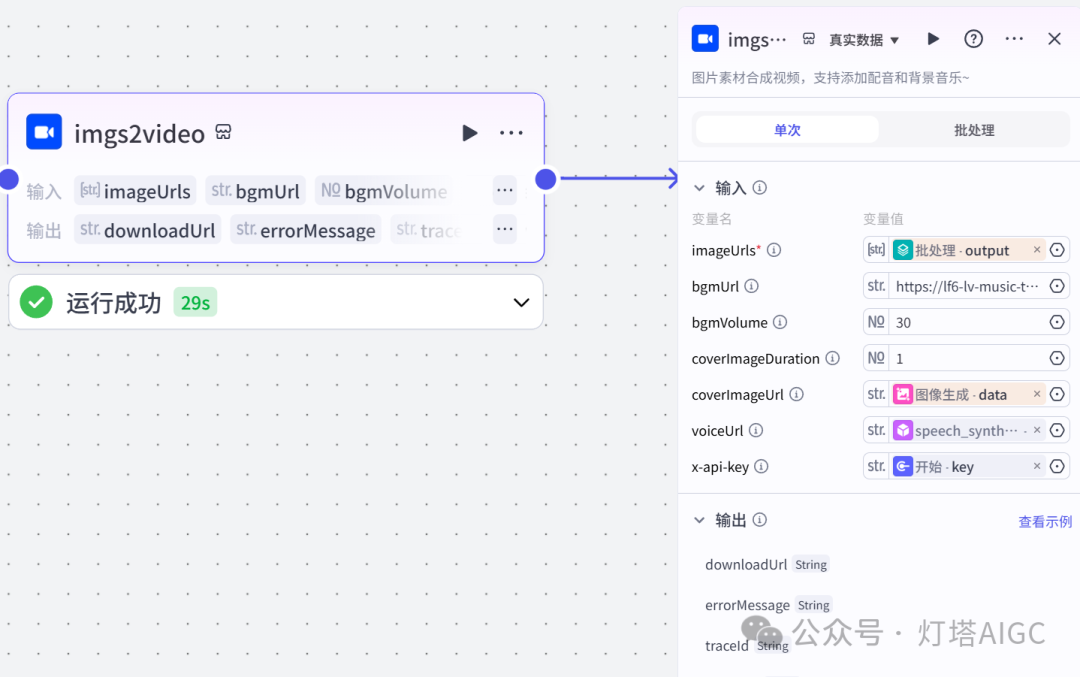Collapse the 输出 section
The width and height of the screenshot is (1080, 677).
(698, 519)
